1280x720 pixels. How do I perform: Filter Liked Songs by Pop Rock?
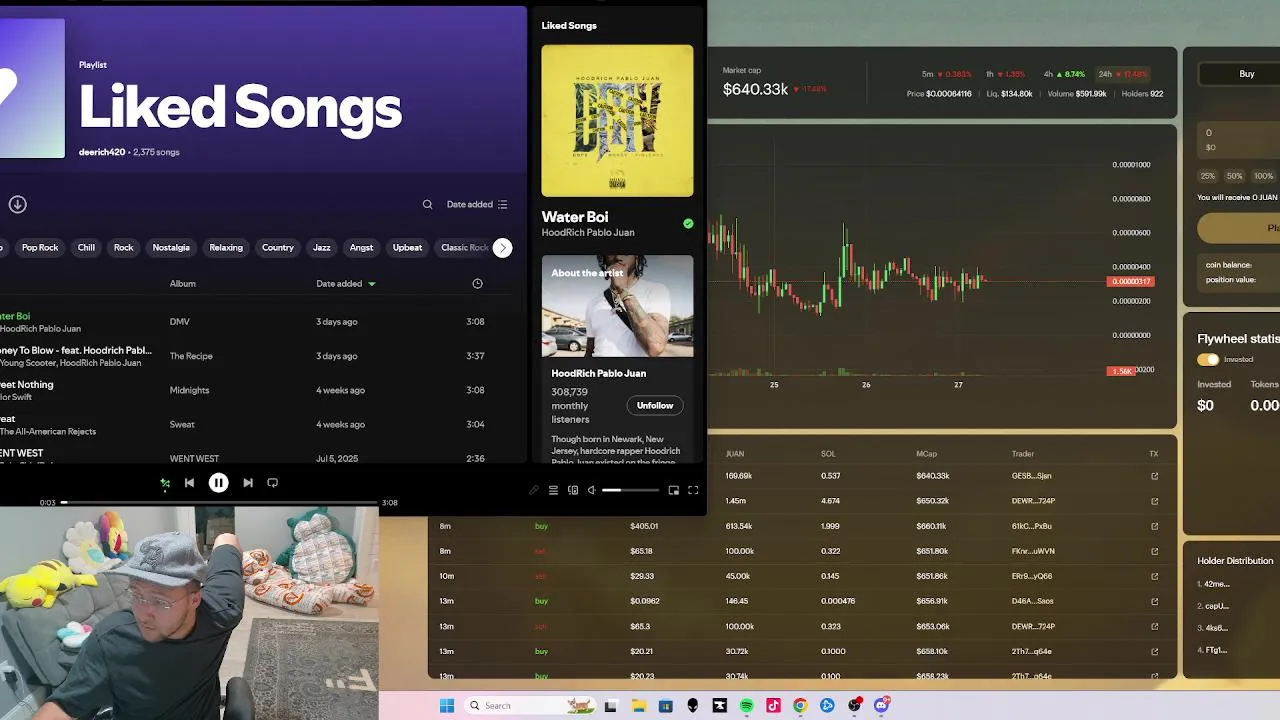coord(40,247)
